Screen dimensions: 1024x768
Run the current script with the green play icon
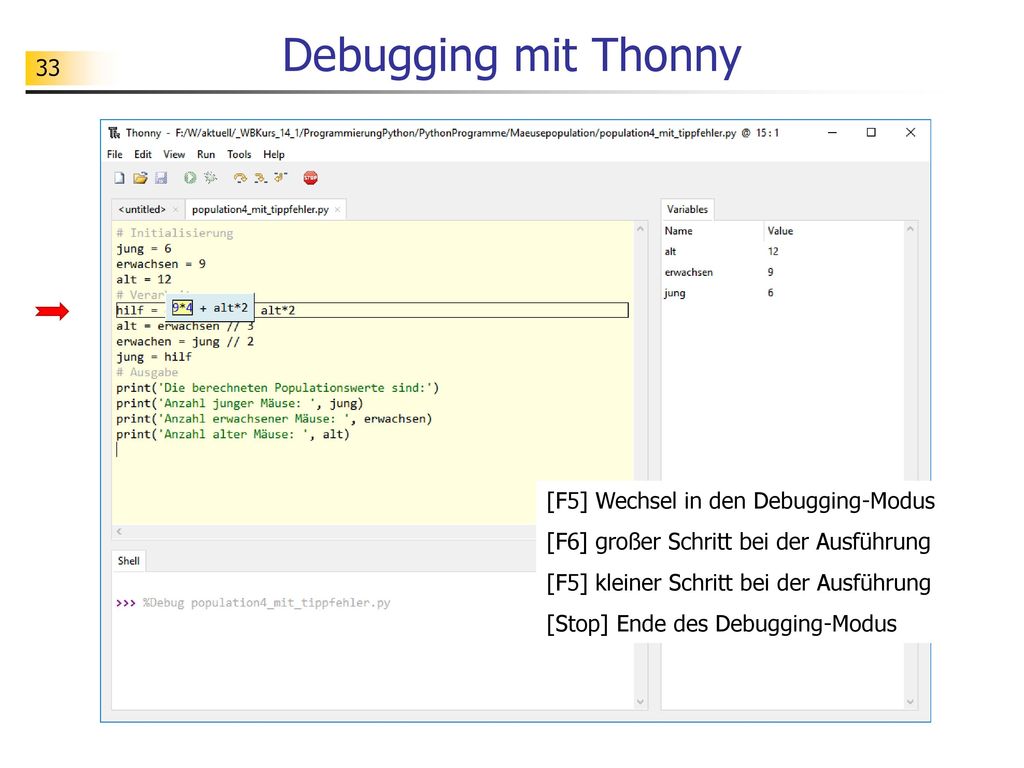190,178
